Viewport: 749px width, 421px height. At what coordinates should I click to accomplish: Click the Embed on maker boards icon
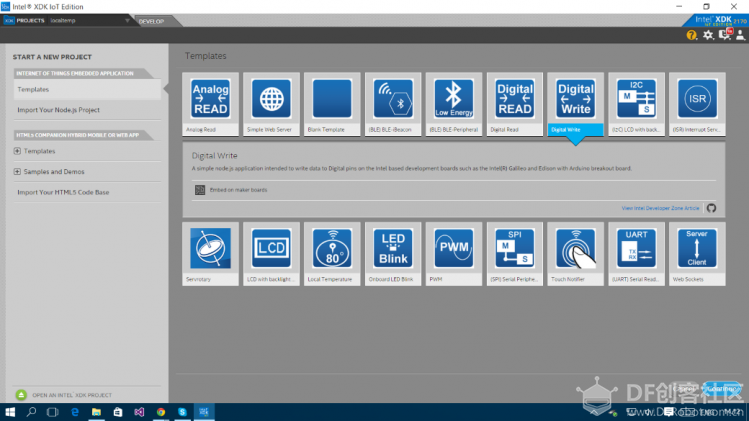(x=200, y=190)
